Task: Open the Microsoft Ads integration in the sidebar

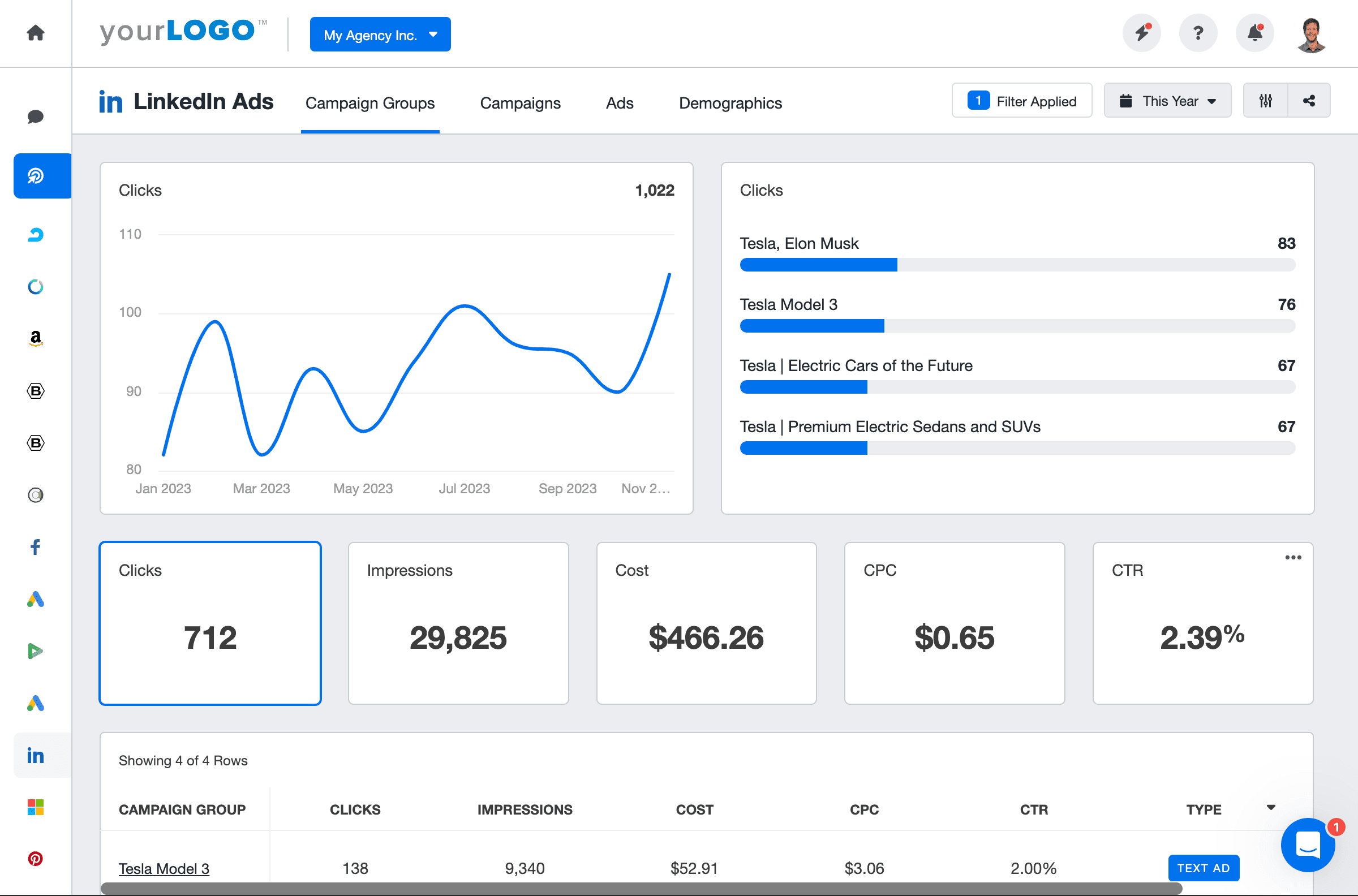Action: click(x=36, y=807)
